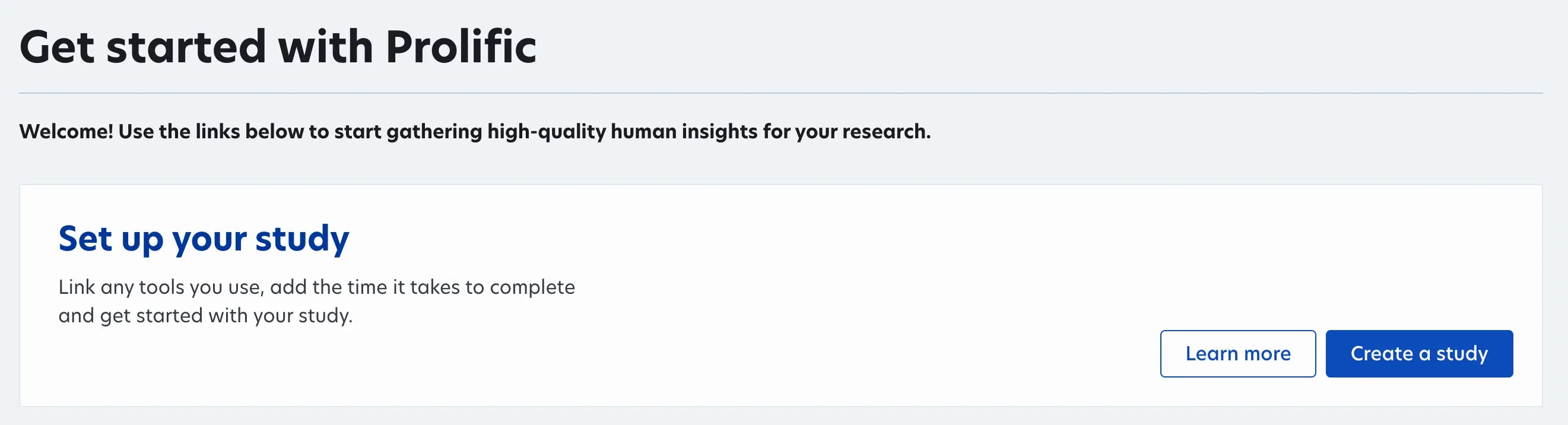Click the 'Link any tools you use' description line
The height and width of the screenshot is (425, 1568).
[316, 287]
